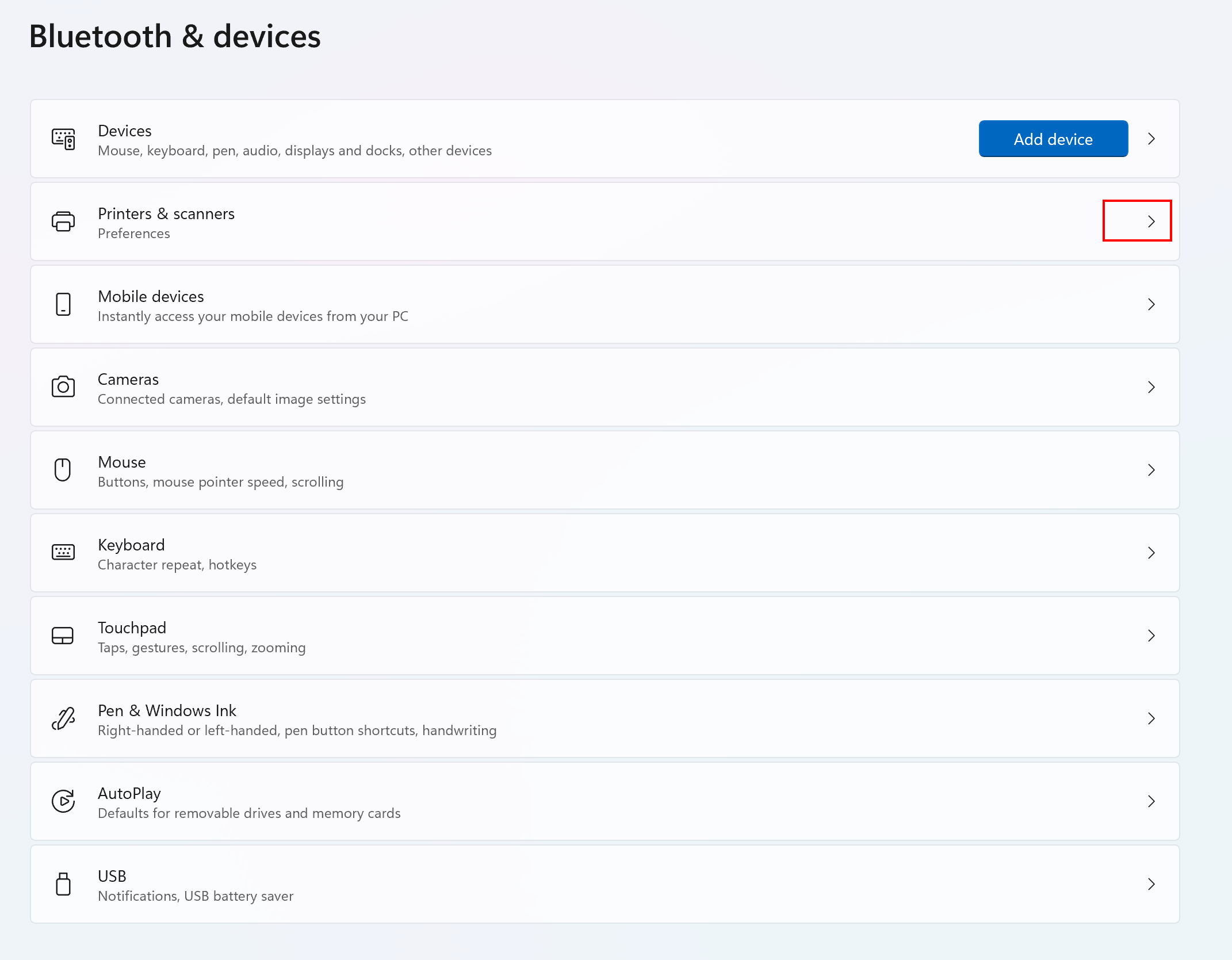
Task: Open Pen & Windows Ink chevron
Action: (1151, 718)
